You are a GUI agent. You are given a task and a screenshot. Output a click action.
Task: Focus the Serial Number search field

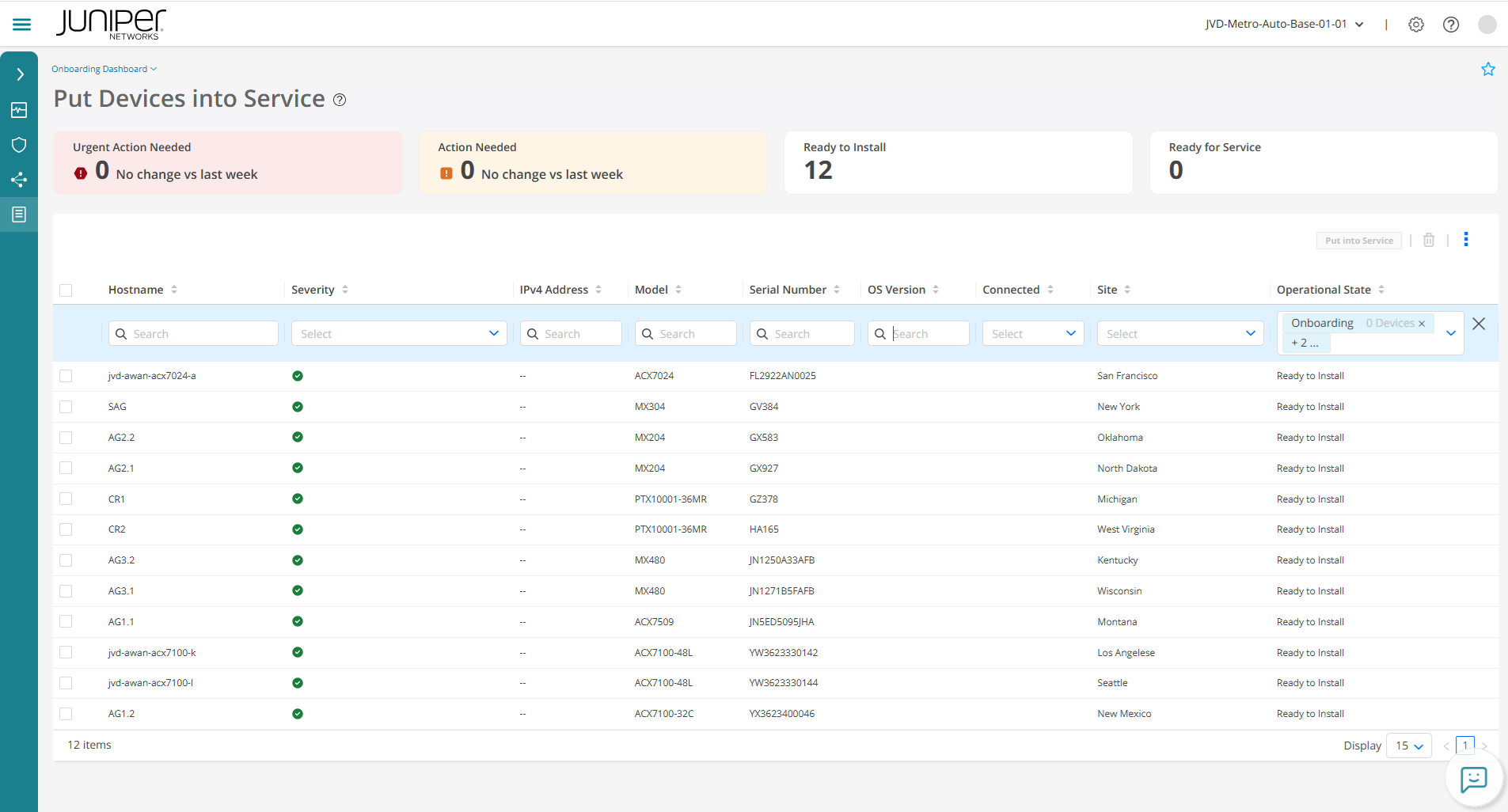[802, 333]
